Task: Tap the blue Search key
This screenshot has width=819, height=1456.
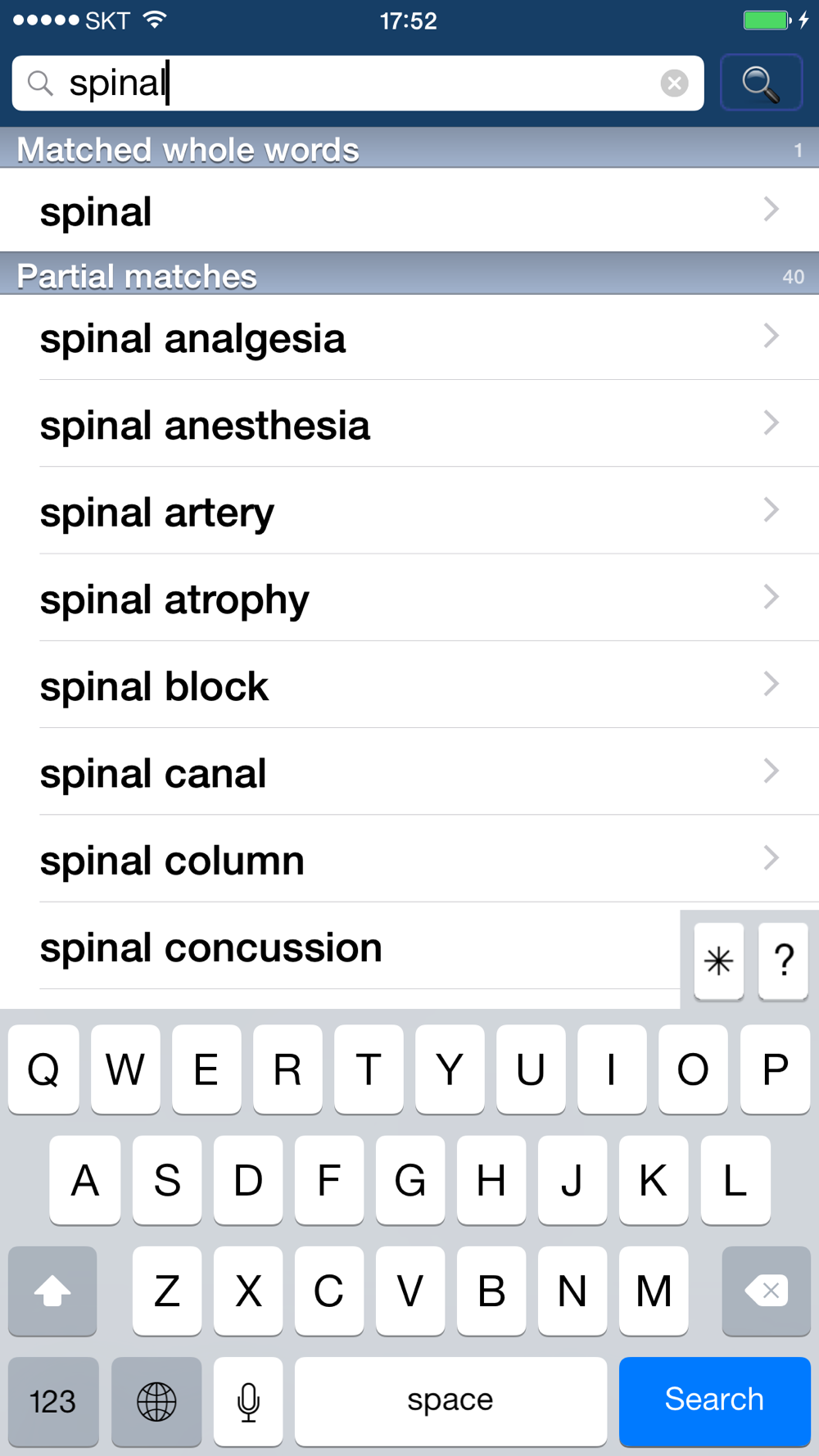Action: pyautogui.click(x=715, y=1401)
